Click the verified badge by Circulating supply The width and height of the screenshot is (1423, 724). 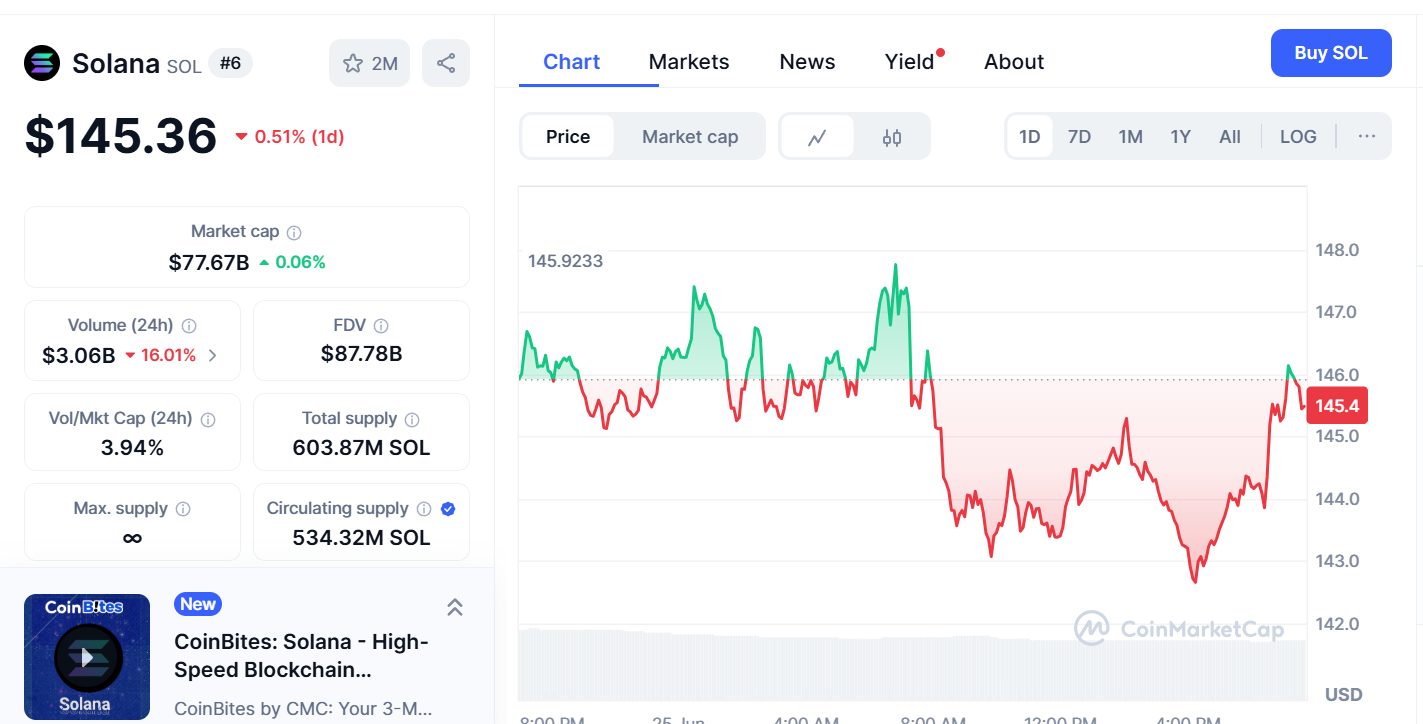click(x=448, y=509)
